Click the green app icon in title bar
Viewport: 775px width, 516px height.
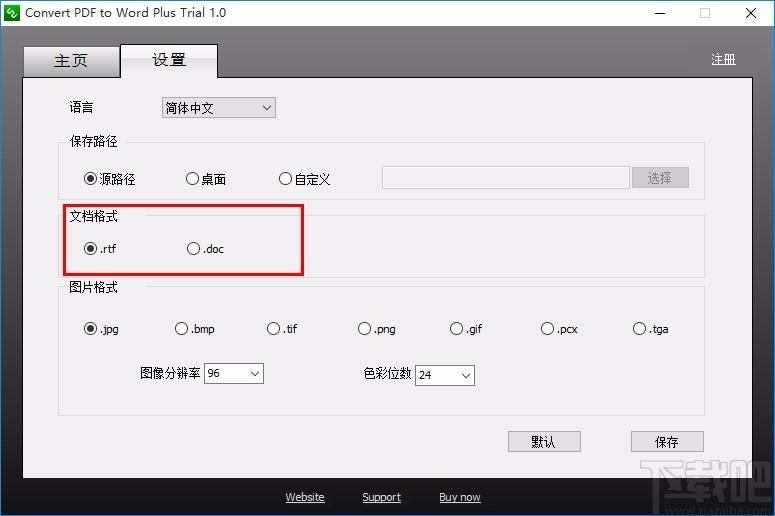[x=11, y=13]
